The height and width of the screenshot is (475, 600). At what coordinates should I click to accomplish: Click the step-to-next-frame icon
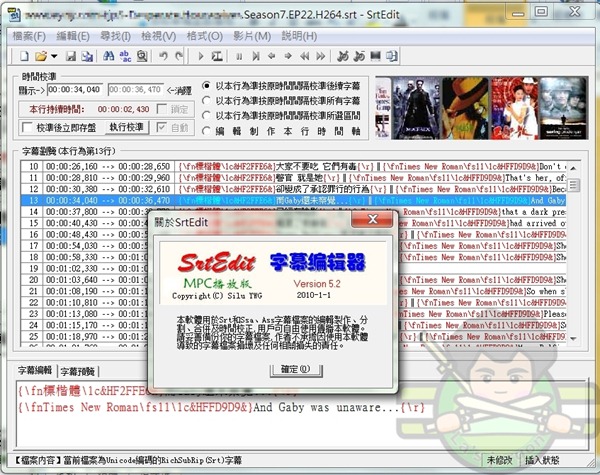(x=256, y=56)
